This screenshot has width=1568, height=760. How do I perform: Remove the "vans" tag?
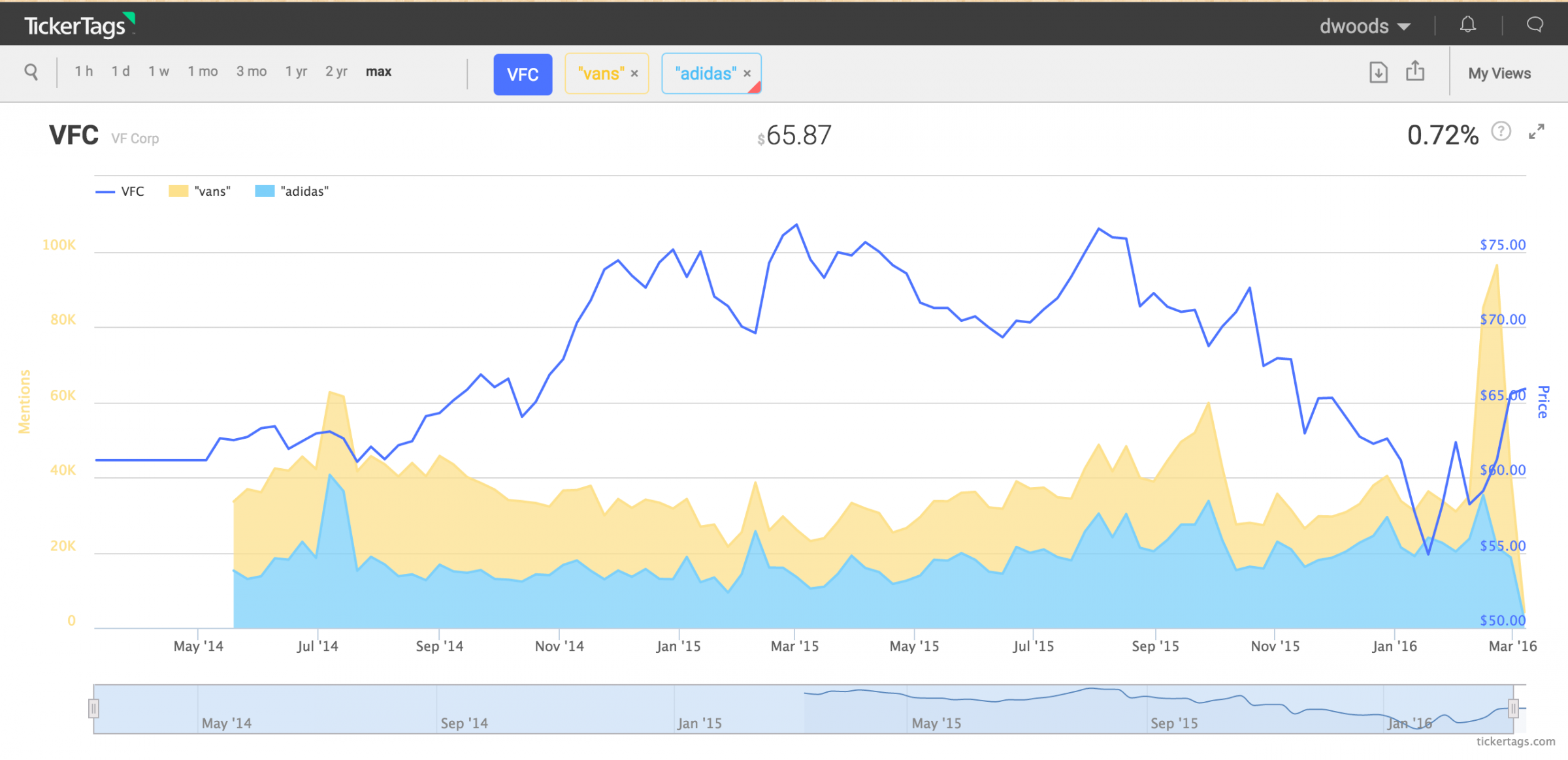[x=634, y=74]
